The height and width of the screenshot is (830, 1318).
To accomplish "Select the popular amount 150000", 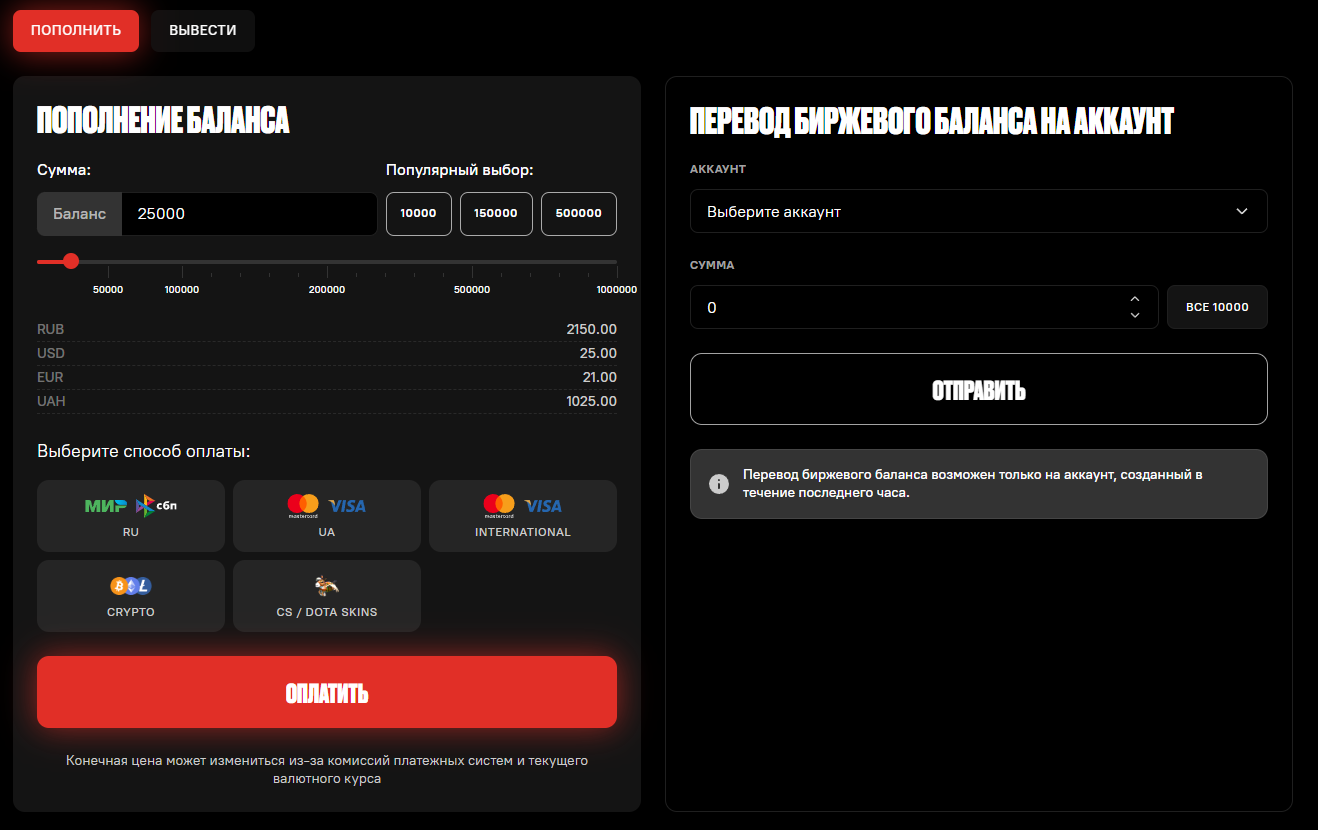I will pos(496,214).
